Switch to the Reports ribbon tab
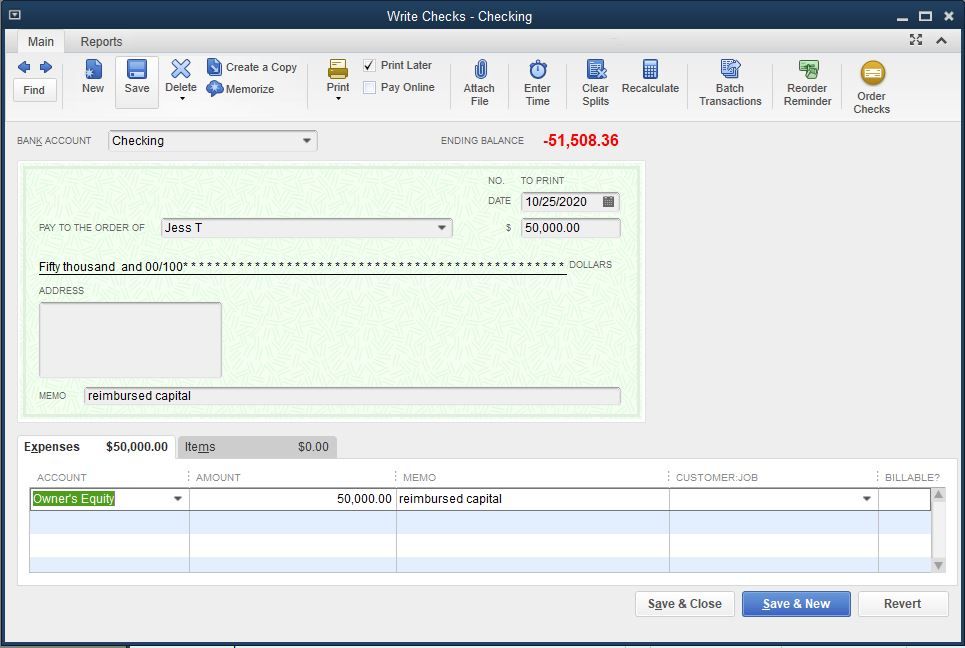This screenshot has height=648, width=965. coord(102,41)
